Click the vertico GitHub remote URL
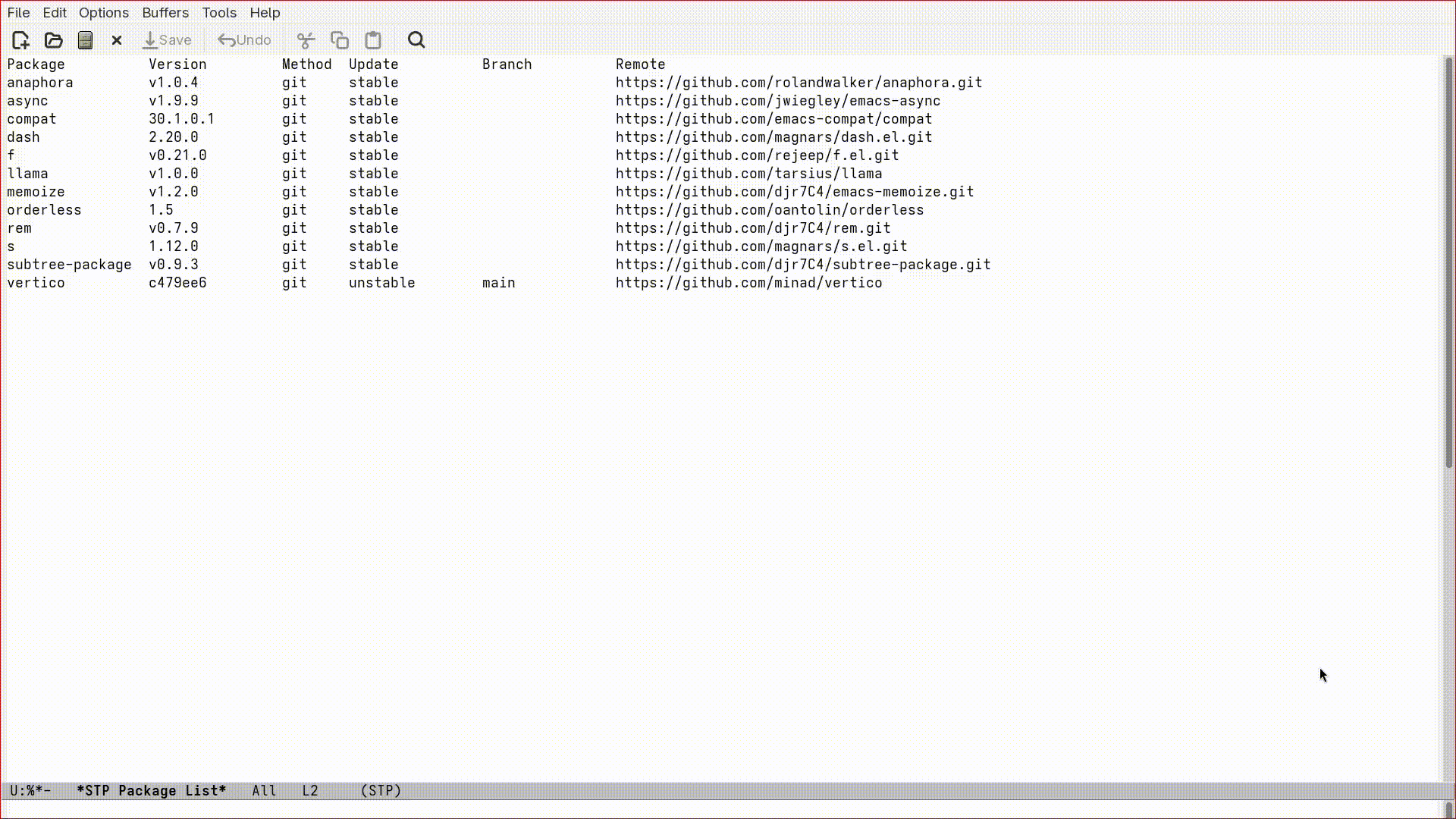The width and height of the screenshot is (1456, 819). pyautogui.click(x=748, y=283)
